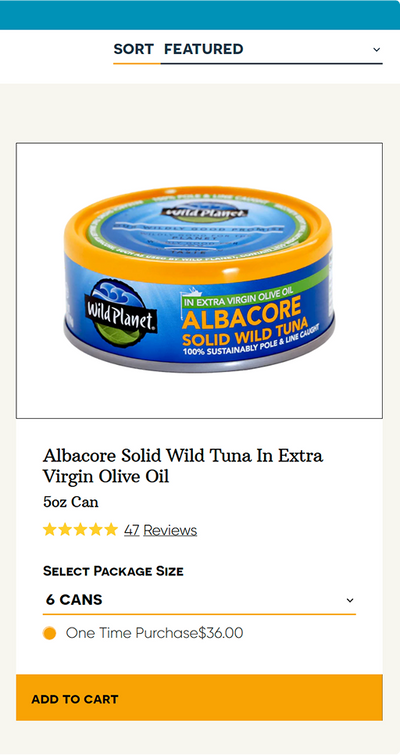This screenshot has height=755, width=400.
Task: Click the third rating star
Action: pos(80,530)
